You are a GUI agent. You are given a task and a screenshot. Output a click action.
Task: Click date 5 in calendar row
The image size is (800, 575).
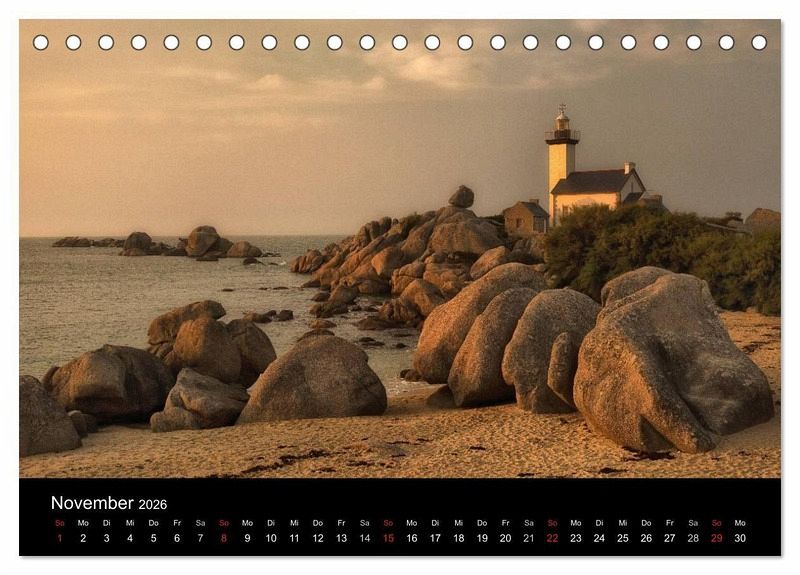154,538
